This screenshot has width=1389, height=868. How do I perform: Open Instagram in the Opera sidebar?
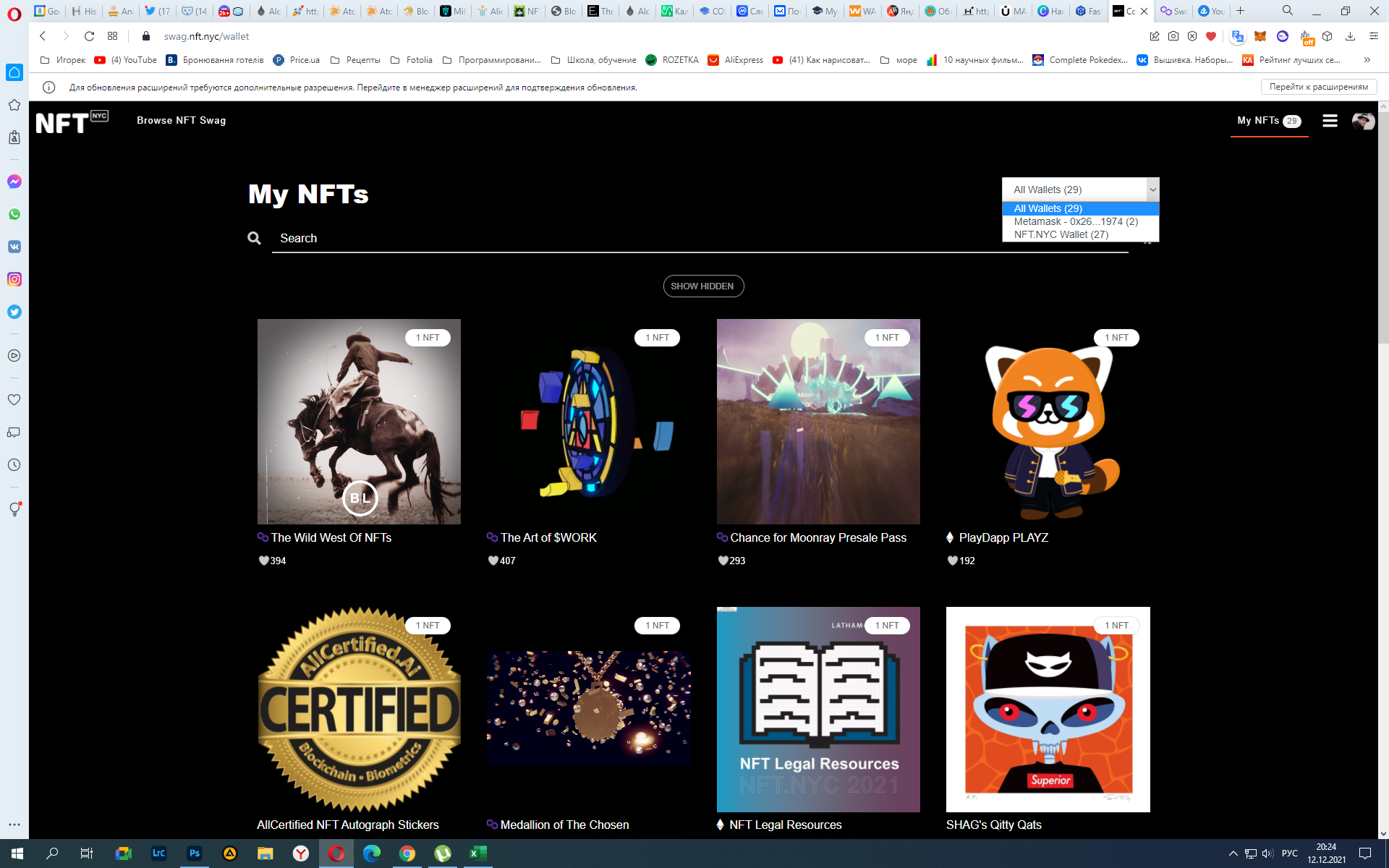pyautogui.click(x=14, y=279)
